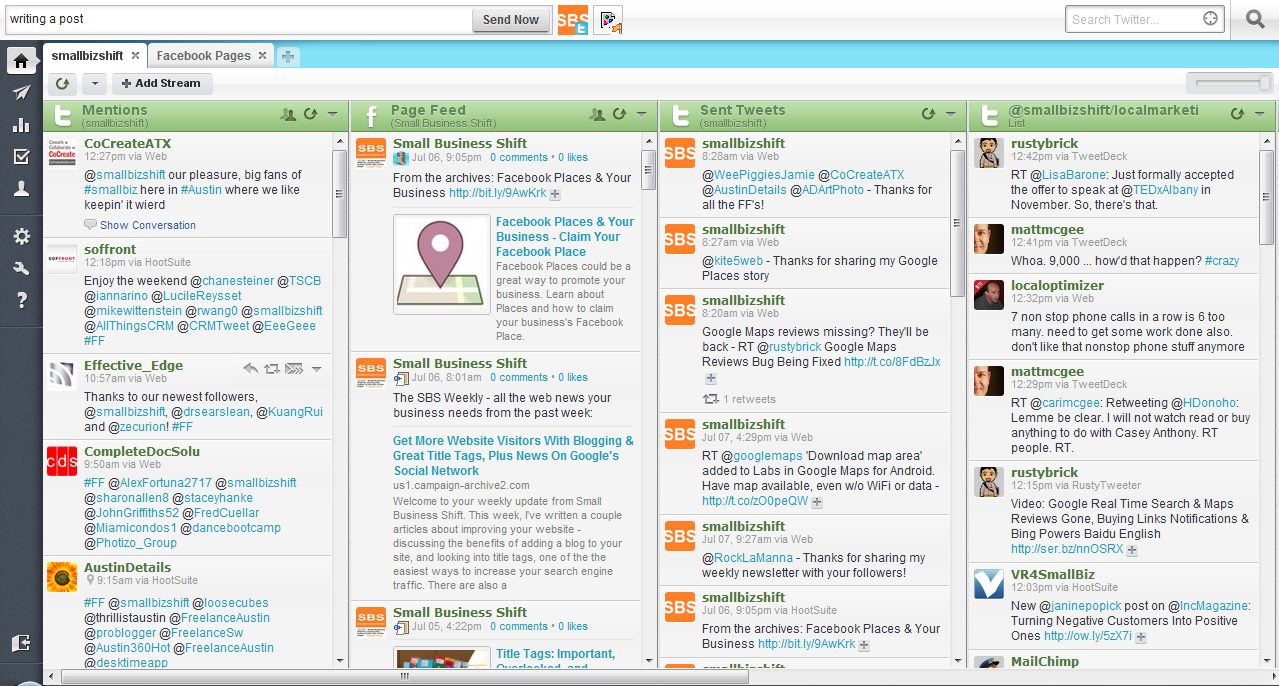The height and width of the screenshot is (686, 1279).
Task: Click the people icon in Mentions header
Action: pos(289,115)
